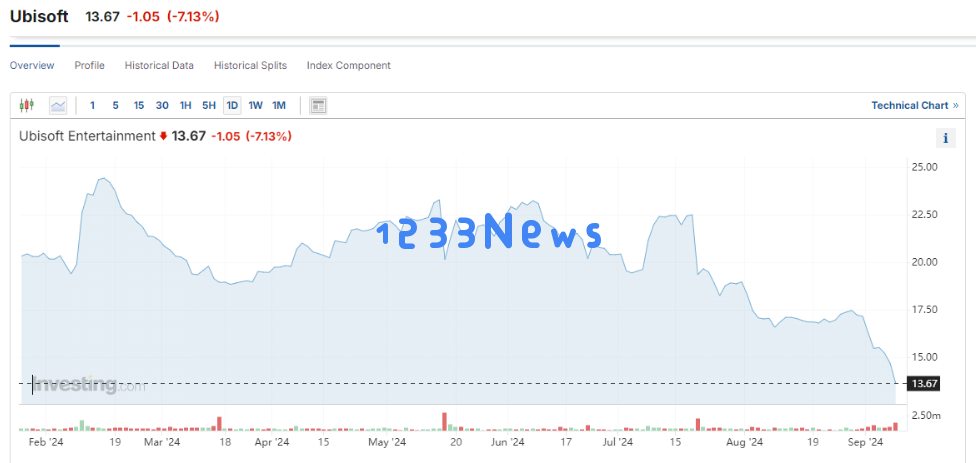Click the Mar '24 date label
The width and height of the screenshot is (976, 463).
point(162,442)
